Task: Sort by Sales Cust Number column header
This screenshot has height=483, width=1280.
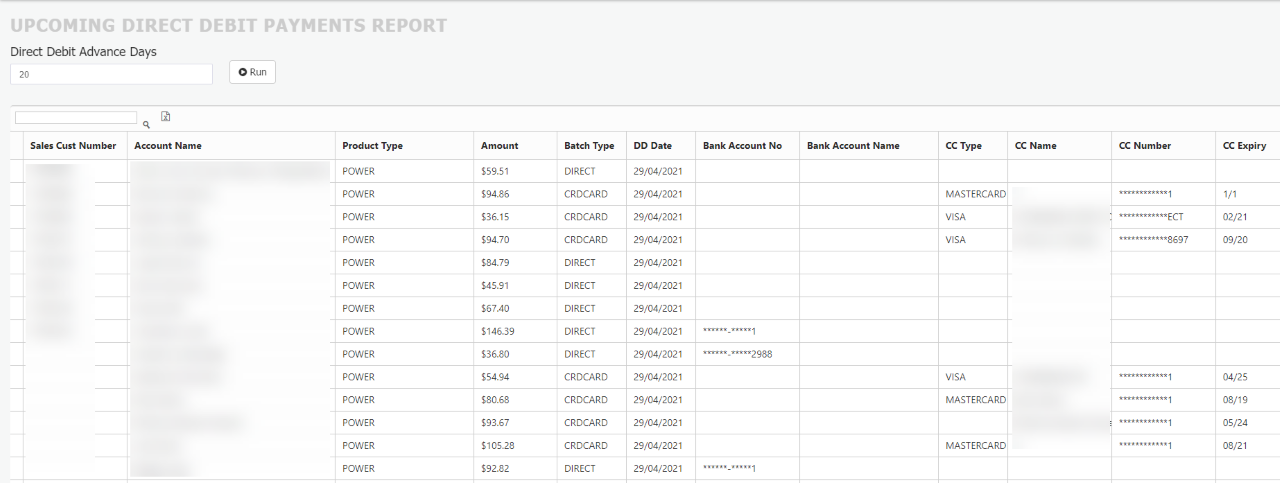Action: [x=73, y=146]
